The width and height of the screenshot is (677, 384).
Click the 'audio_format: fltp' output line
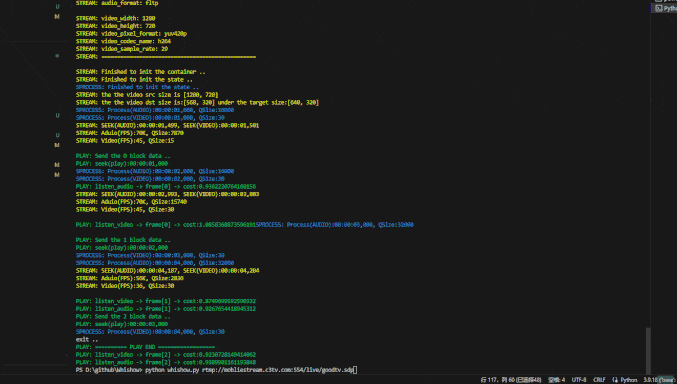[117, 3]
